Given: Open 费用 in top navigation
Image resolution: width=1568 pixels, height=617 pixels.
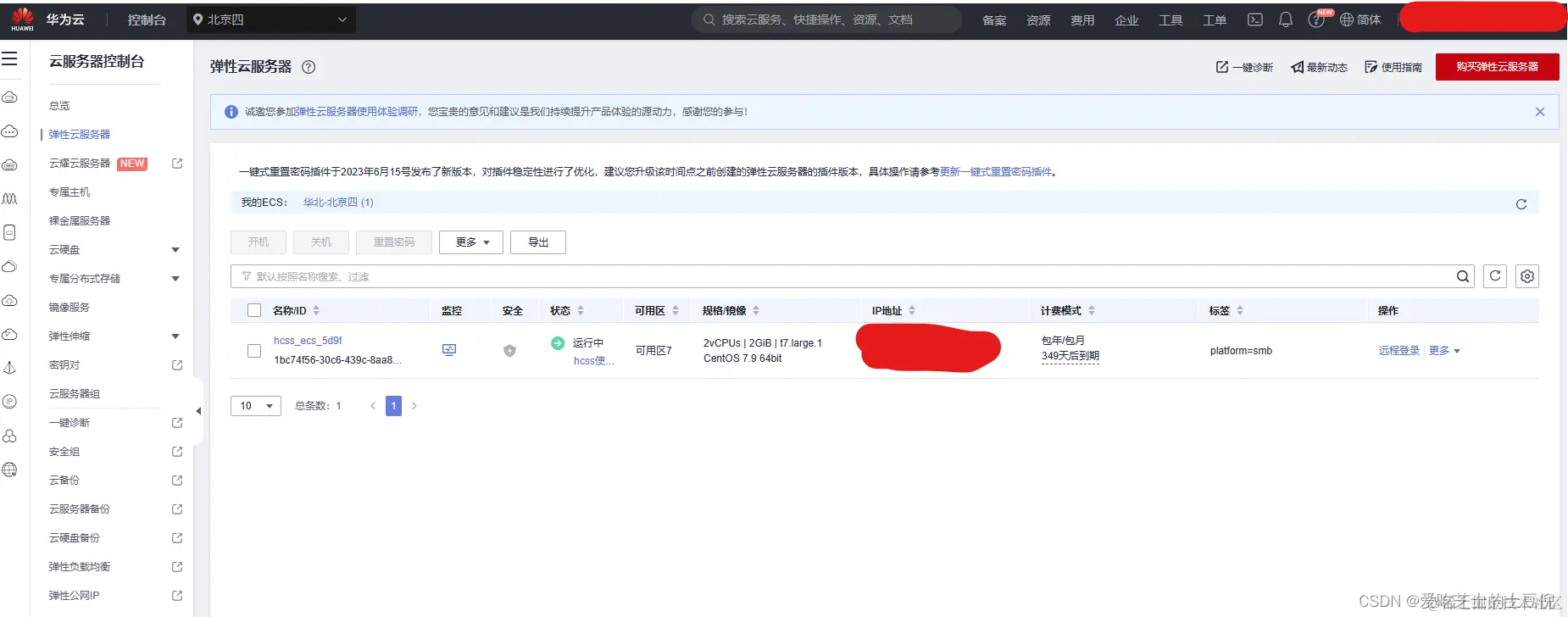Looking at the screenshot, I should [1082, 19].
